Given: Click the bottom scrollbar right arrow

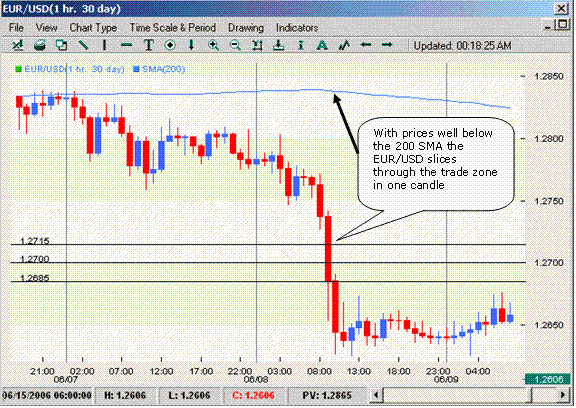Looking at the screenshot, I should [x=563, y=395].
